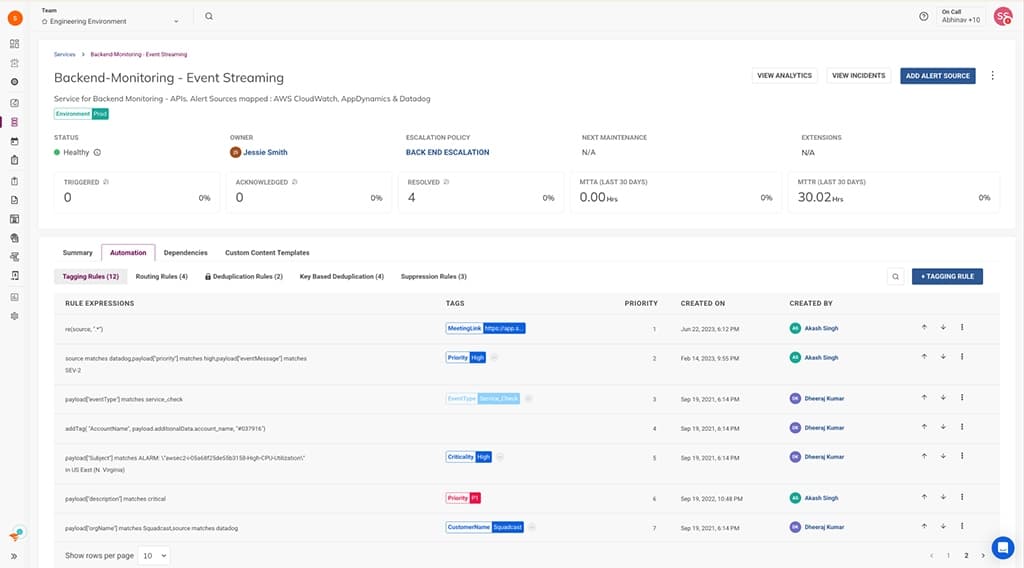
Task: Expand sidebar with double chevron icon
Action: click(x=14, y=556)
